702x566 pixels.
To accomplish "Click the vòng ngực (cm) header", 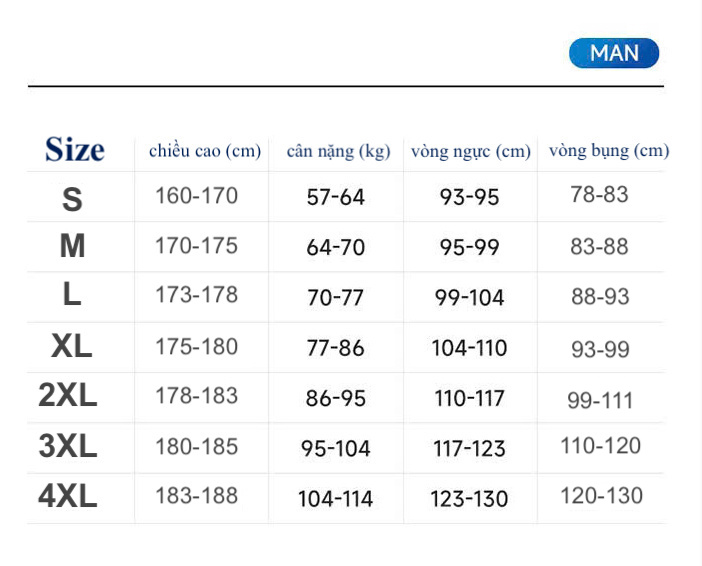I will pyautogui.click(x=470, y=152).
